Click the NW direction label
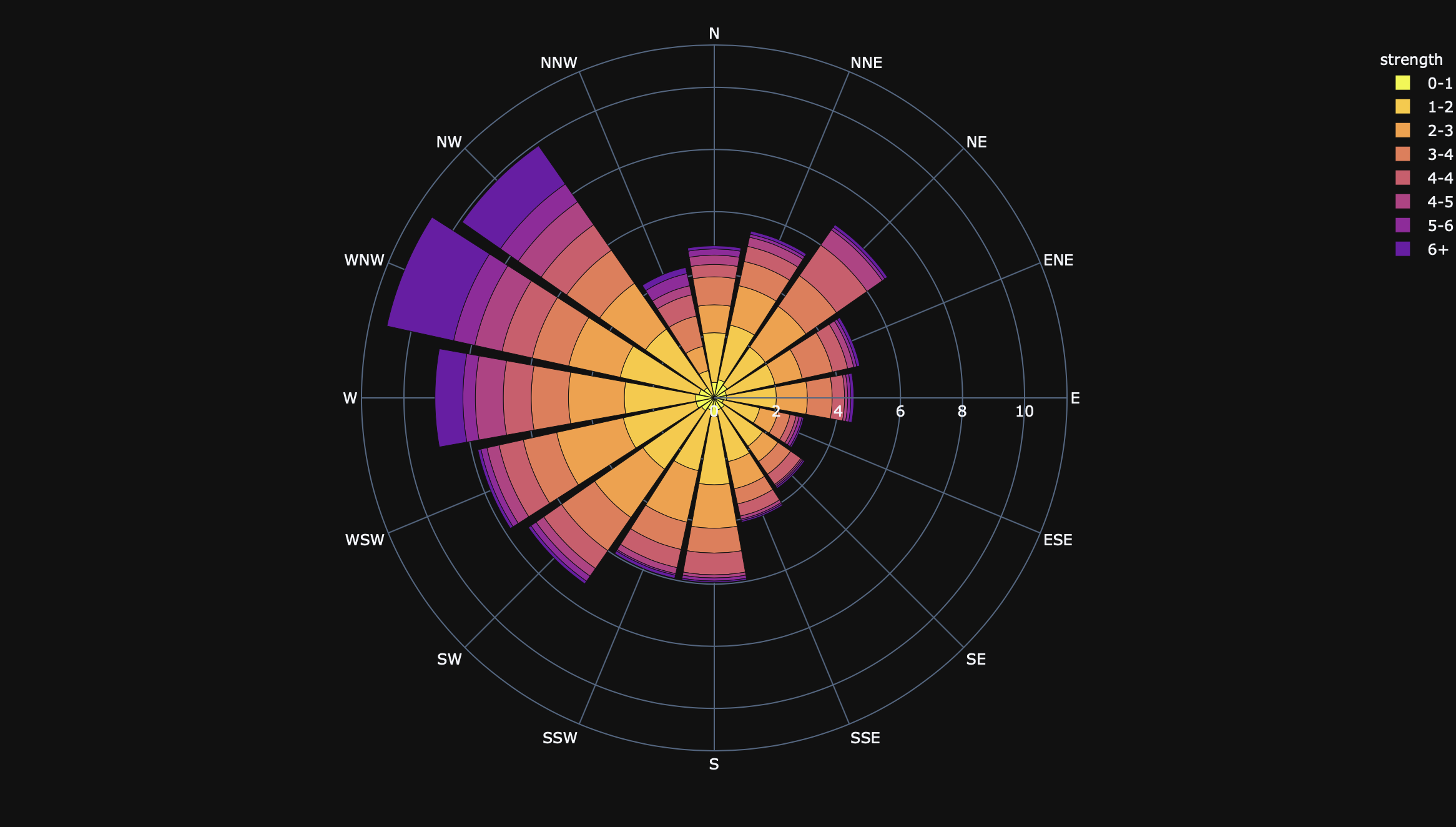Image resolution: width=1456 pixels, height=827 pixels. [449, 142]
